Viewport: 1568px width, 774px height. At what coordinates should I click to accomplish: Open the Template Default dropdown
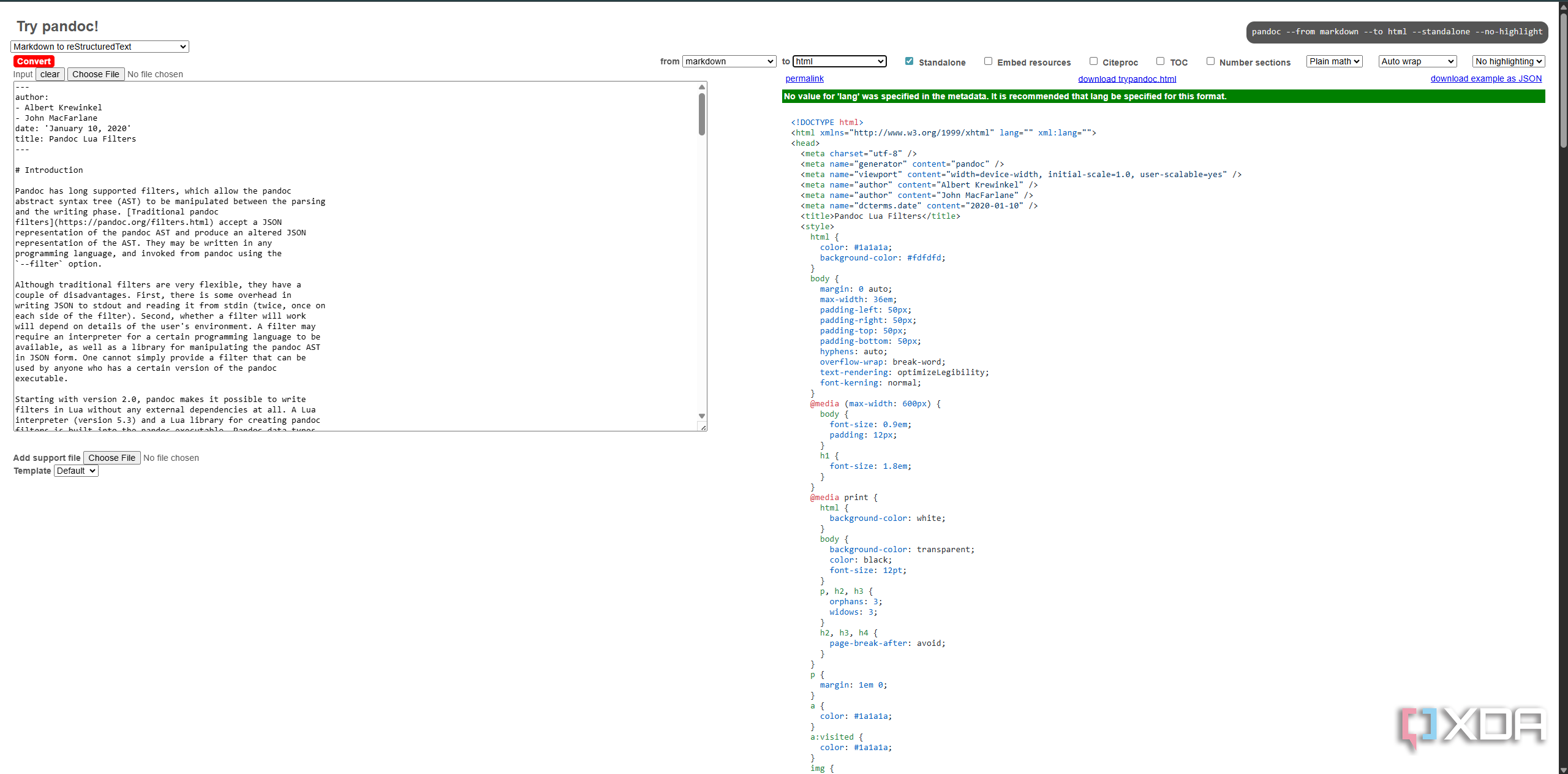click(x=76, y=471)
